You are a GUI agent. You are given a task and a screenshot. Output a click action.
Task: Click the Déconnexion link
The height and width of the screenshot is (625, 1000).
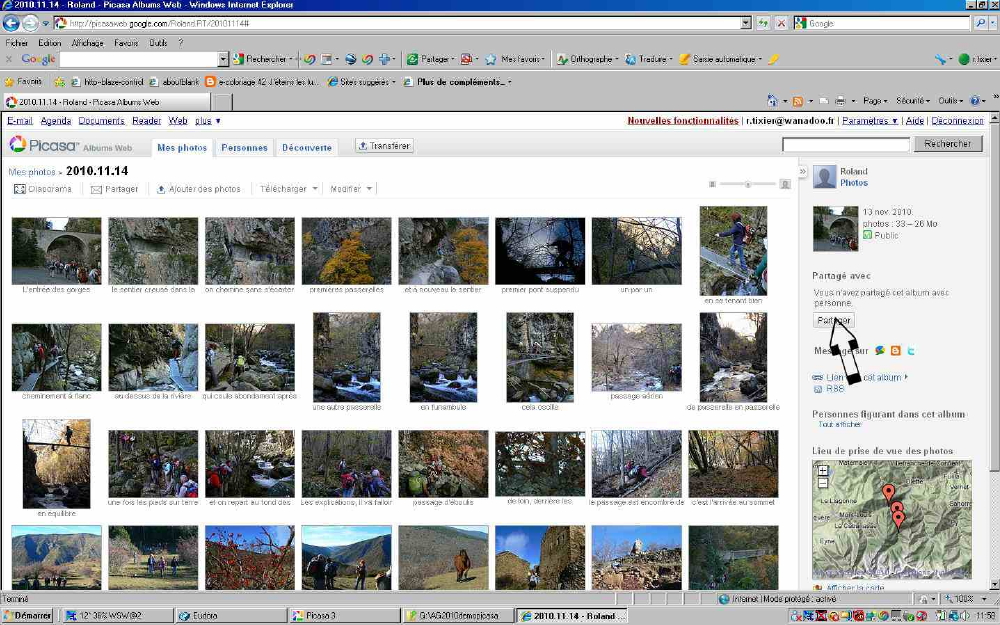tap(957, 121)
